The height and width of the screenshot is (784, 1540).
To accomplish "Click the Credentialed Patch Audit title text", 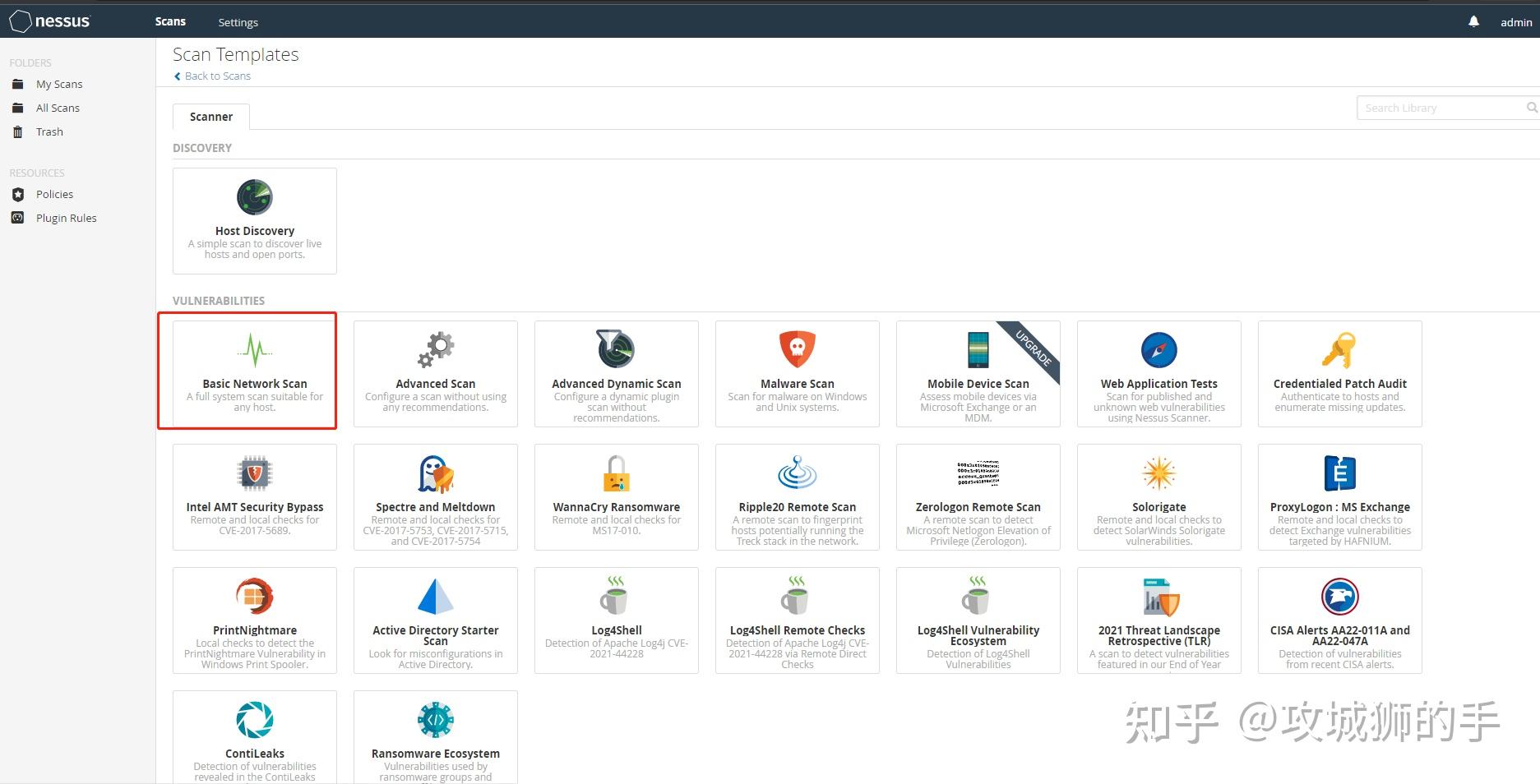I will [x=1340, y=384].
